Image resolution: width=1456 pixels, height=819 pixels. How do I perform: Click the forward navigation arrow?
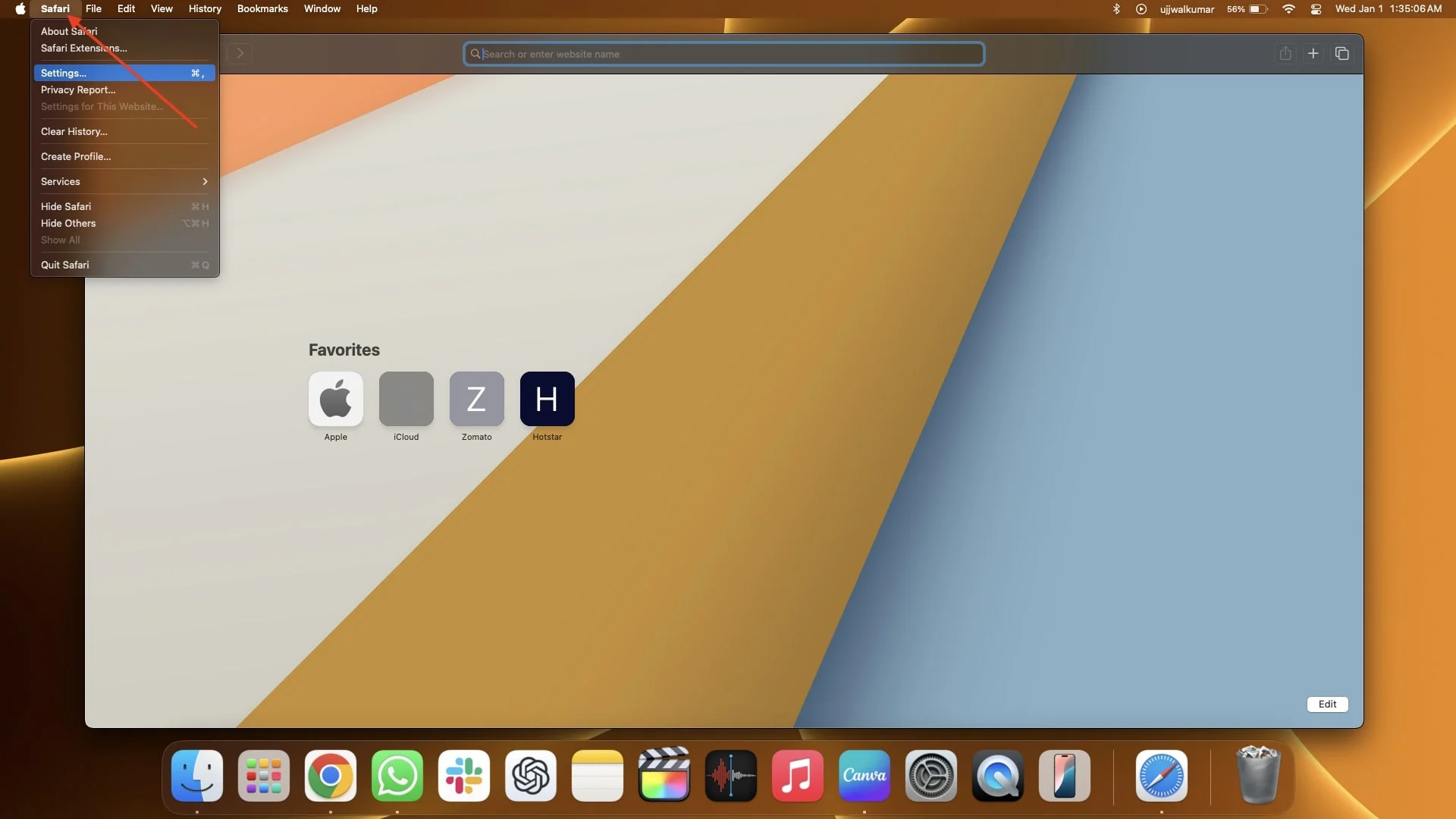point(240,53)
